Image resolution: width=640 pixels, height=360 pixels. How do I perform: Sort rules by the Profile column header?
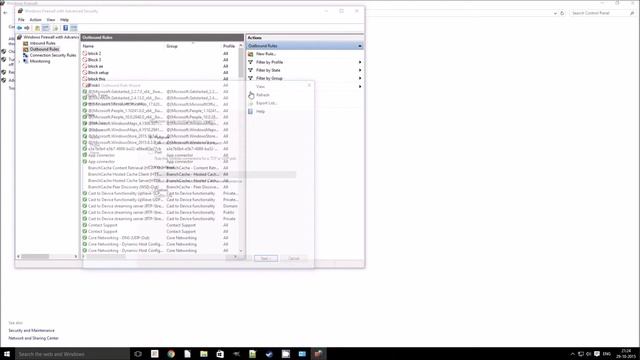229,46
